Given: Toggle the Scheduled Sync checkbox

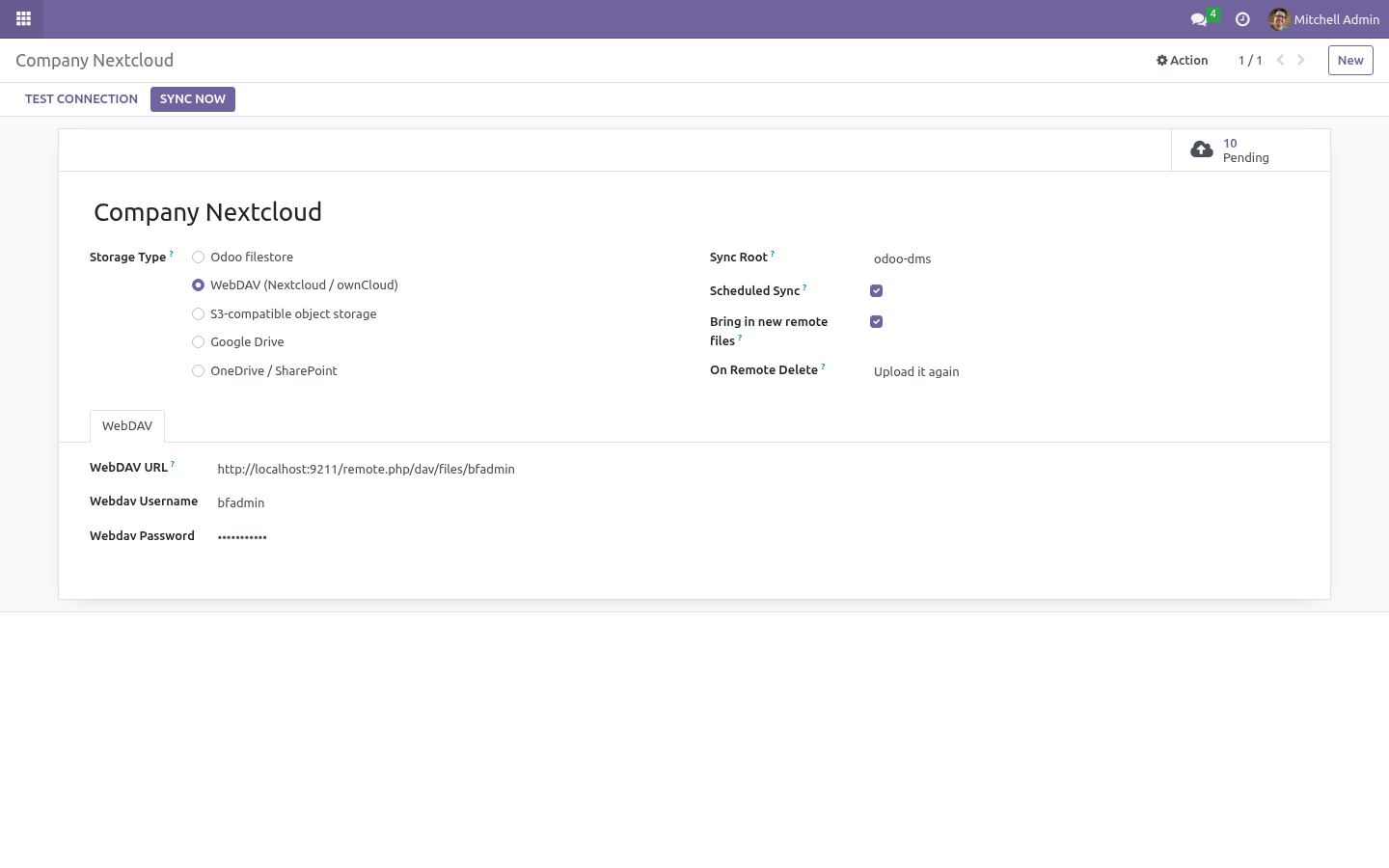Looking at the screenshot, I should pyautogui.click(x=876, y=290).
